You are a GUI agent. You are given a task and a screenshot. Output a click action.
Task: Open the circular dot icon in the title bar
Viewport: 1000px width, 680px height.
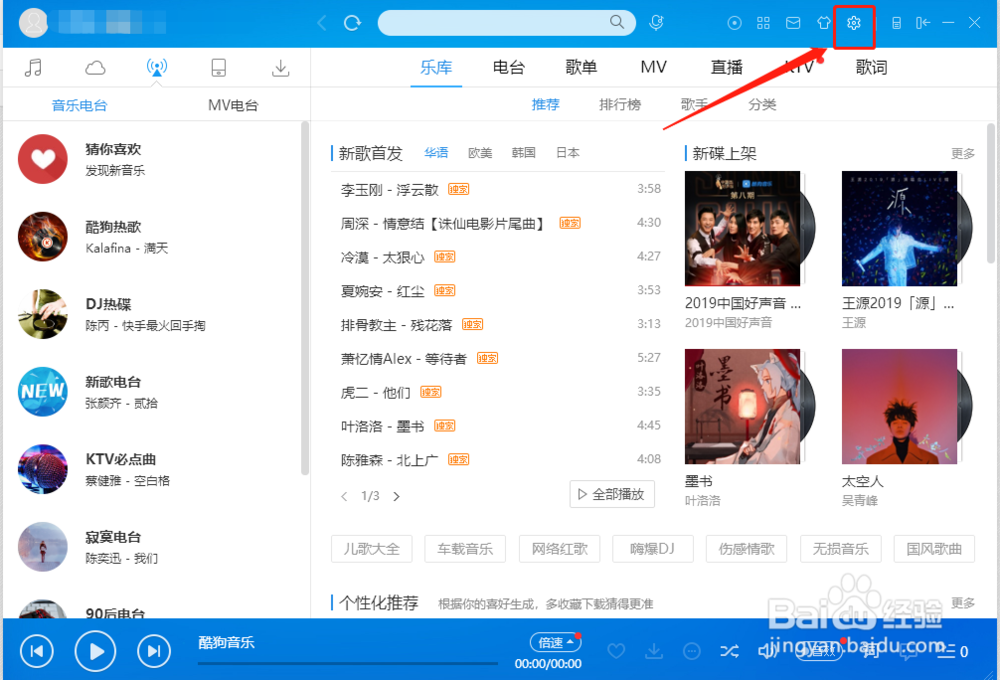734,24
